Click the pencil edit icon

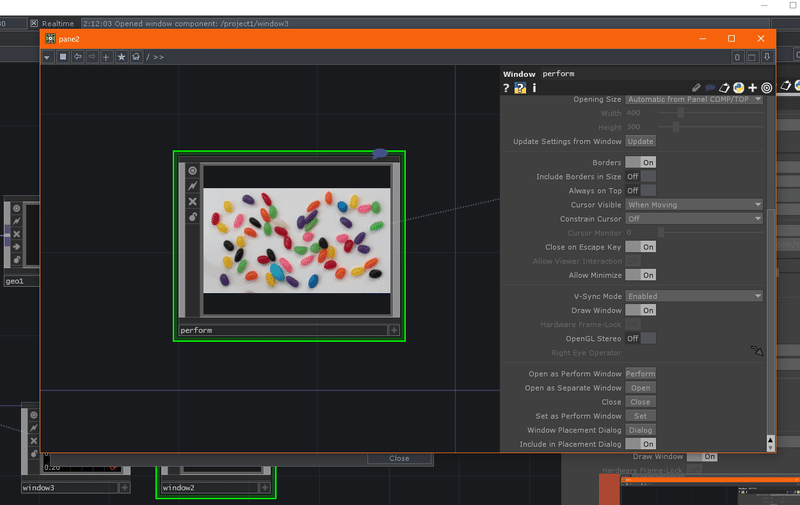[x=696, y=88]
